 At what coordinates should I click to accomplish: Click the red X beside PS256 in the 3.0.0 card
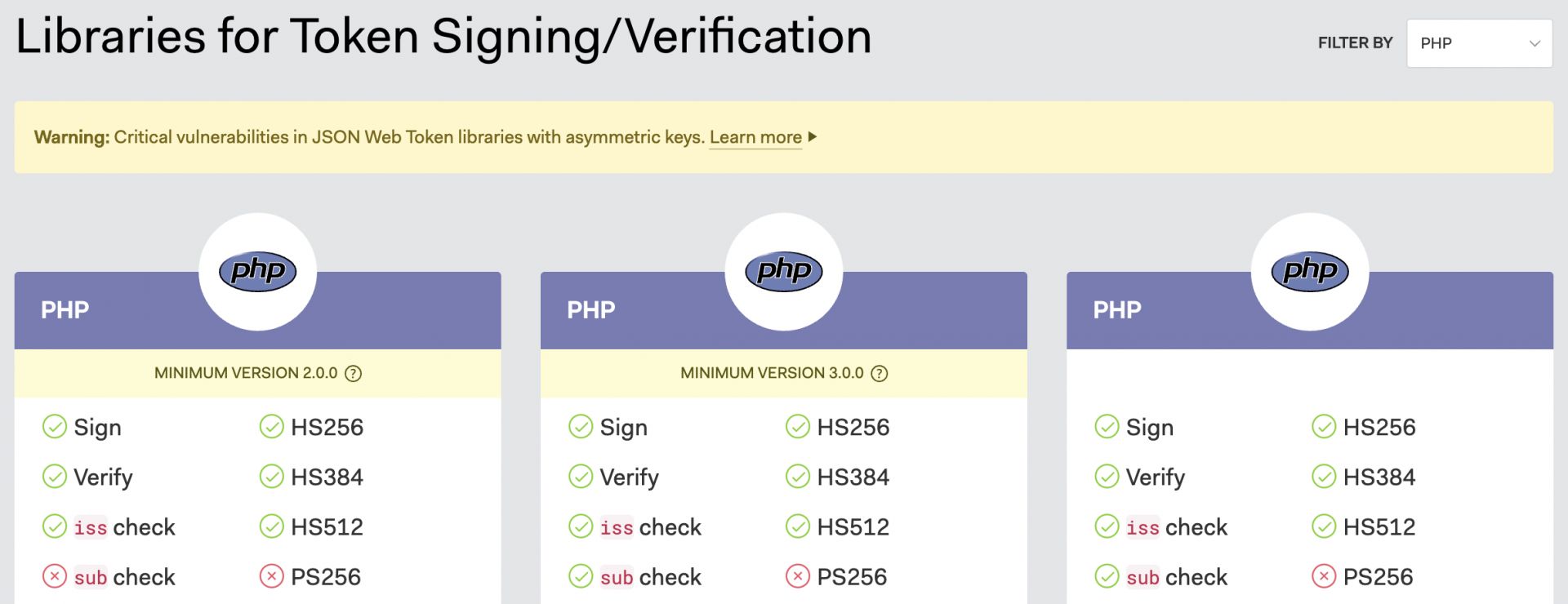click(798, 577)
